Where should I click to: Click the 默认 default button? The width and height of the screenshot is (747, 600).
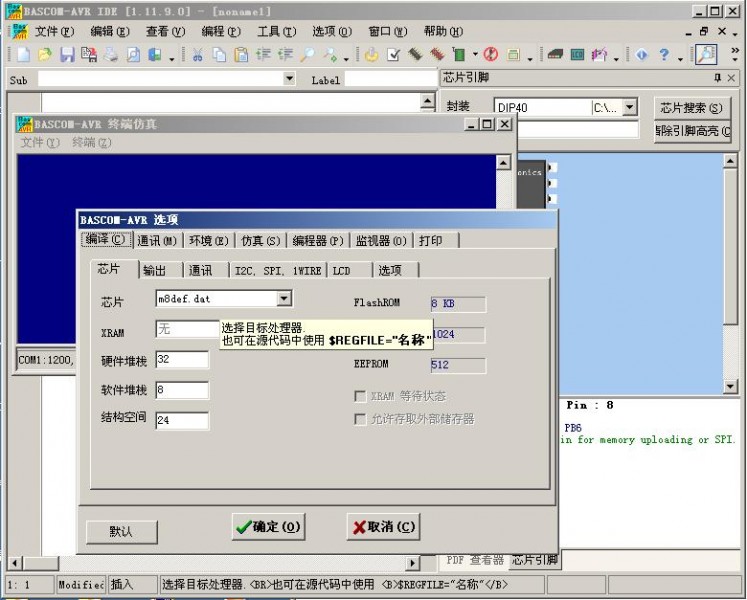(x=121, y=531)
